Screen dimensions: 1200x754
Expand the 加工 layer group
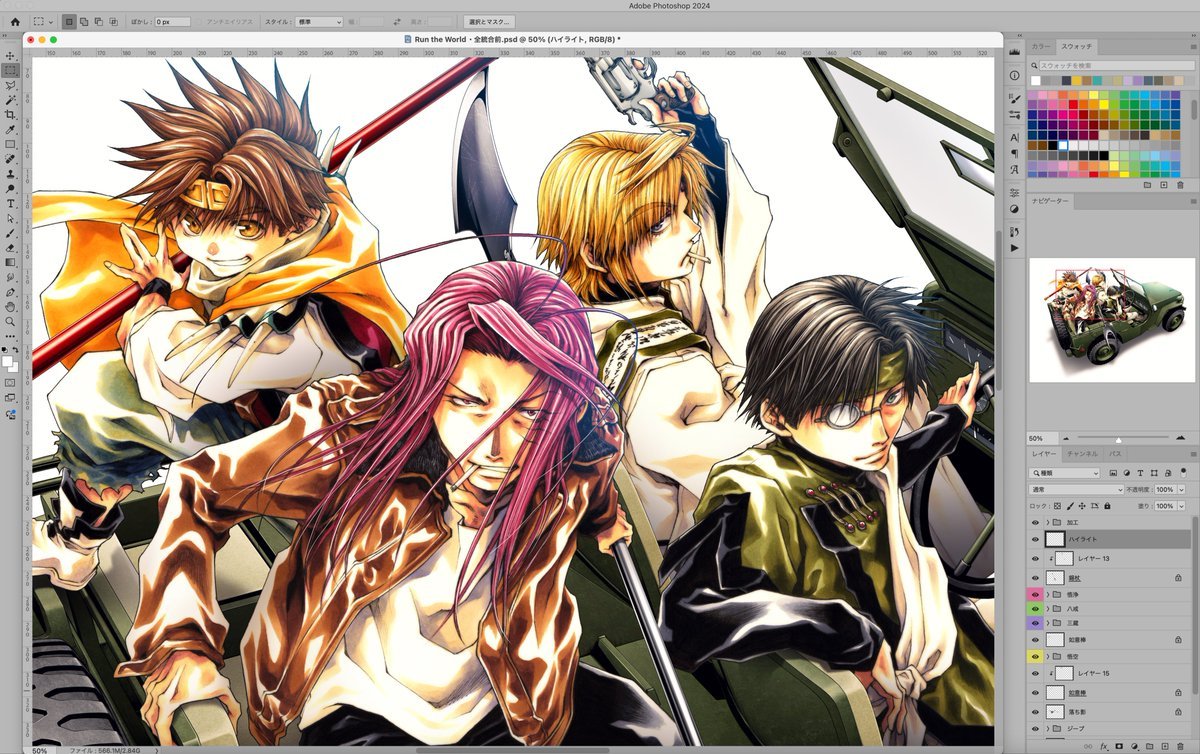coord(1048,523)
